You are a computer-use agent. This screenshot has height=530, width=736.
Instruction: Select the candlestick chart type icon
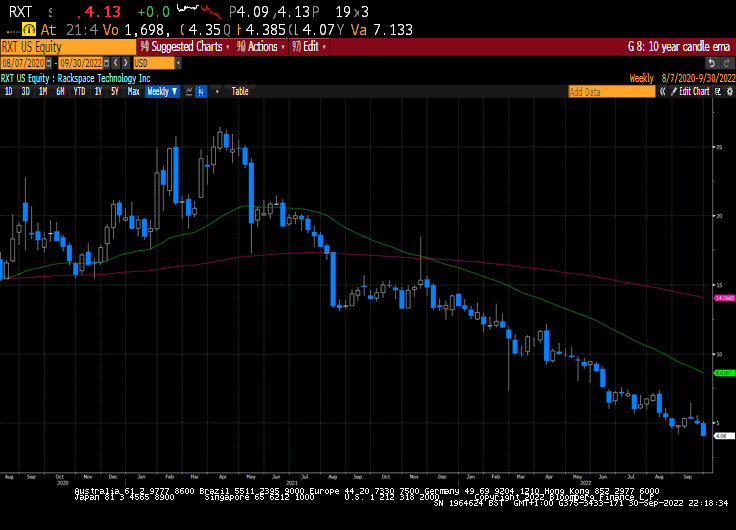coord(201,91)
